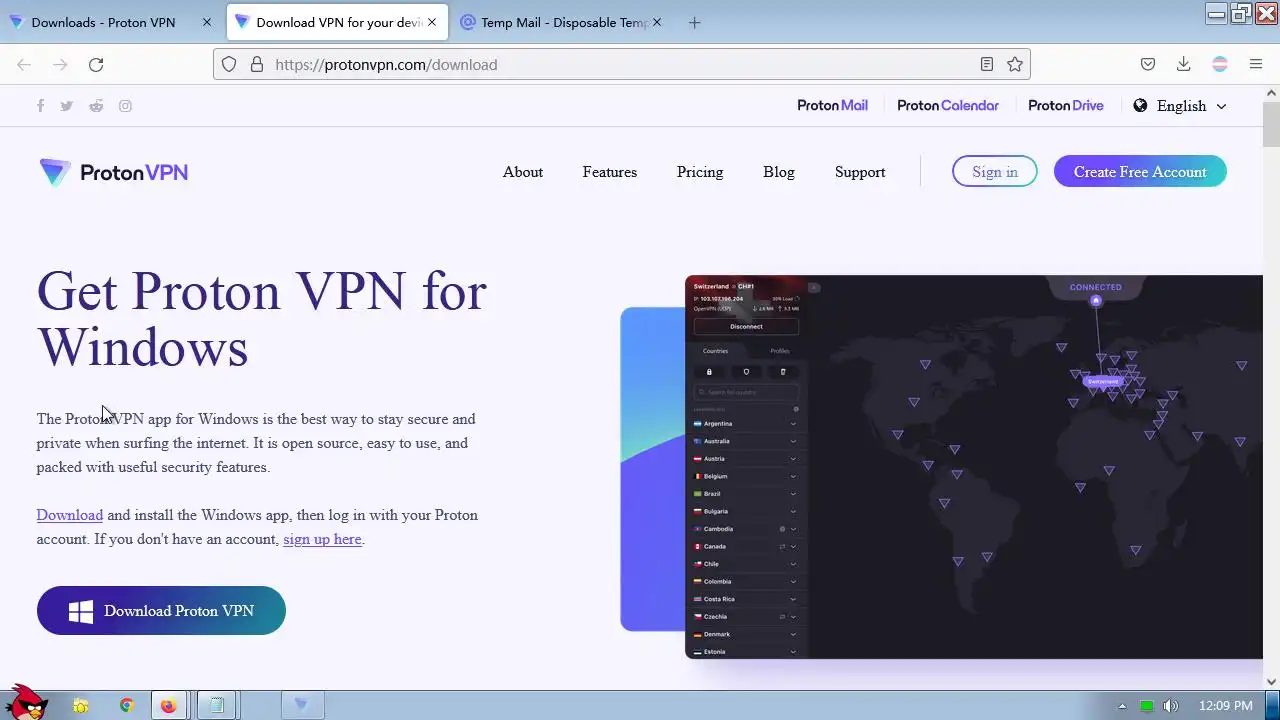Open the Proton Drive link
Screen dimensions: 1280x720
pyautogui.click(x=1066, y=106)
